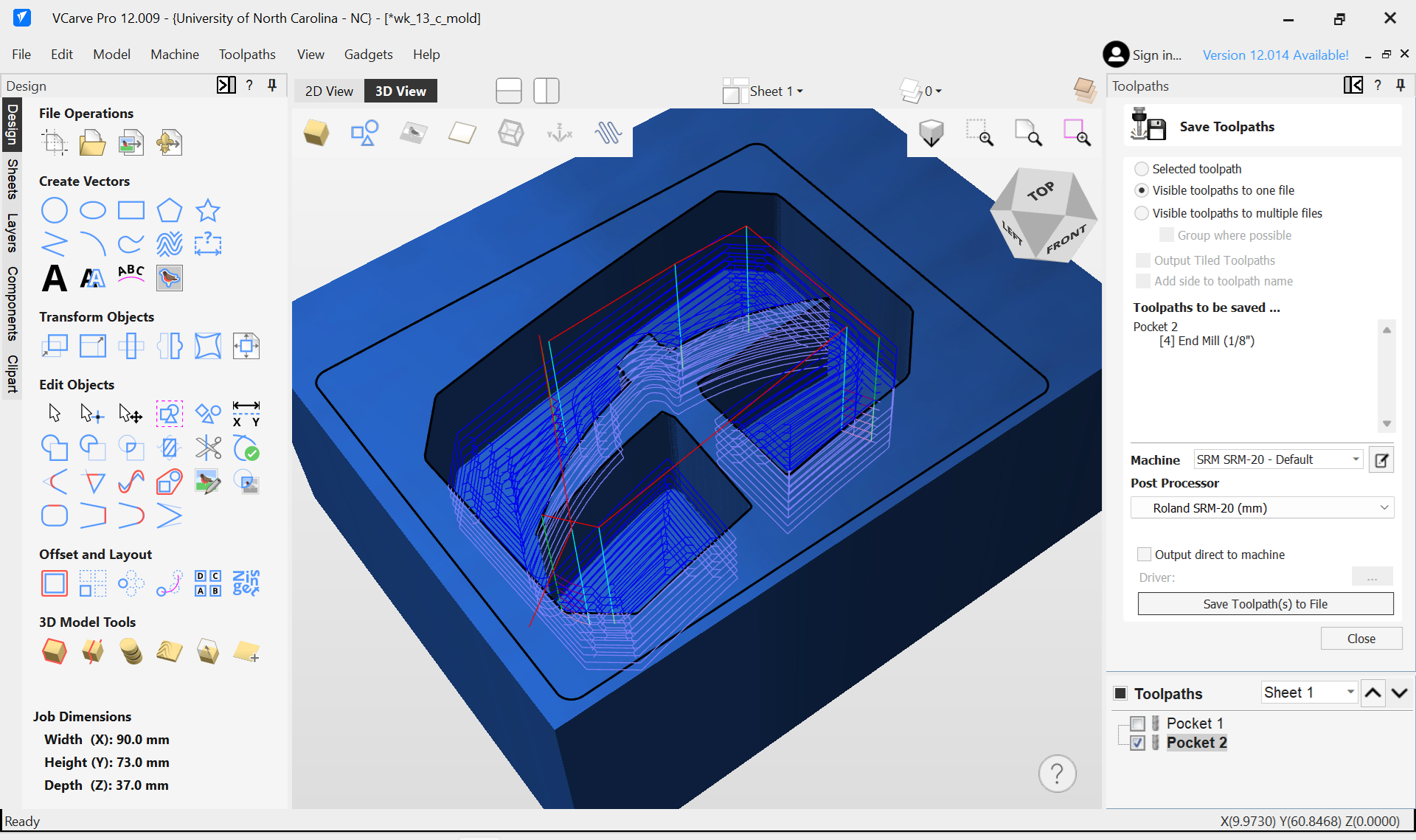1416x840 pixels.
Task: Click the TOP face of view cube
Action: pos(1040,192)
